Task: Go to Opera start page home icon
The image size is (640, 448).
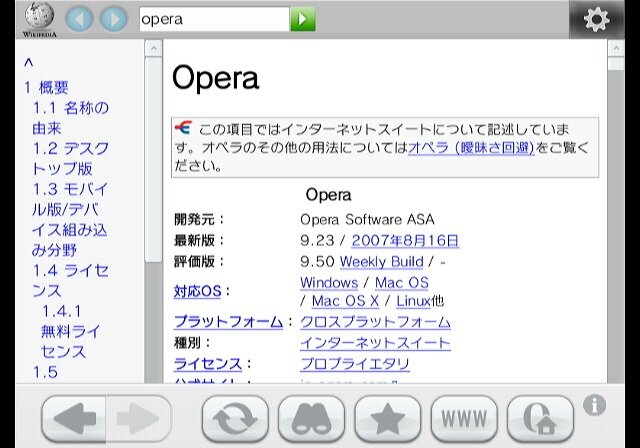Action: point(540,419)
